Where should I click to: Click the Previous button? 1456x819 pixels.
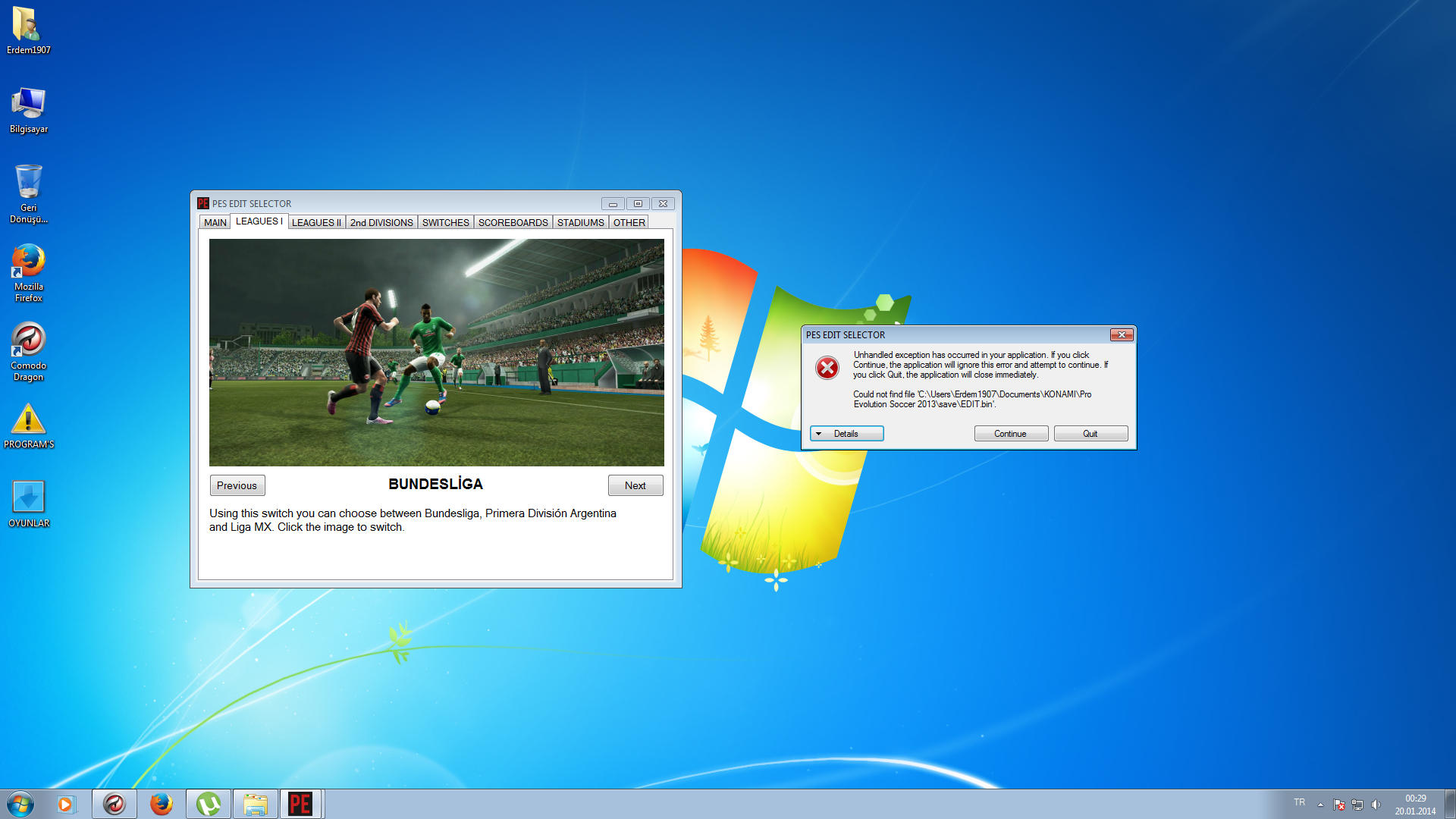pos(237,485)
